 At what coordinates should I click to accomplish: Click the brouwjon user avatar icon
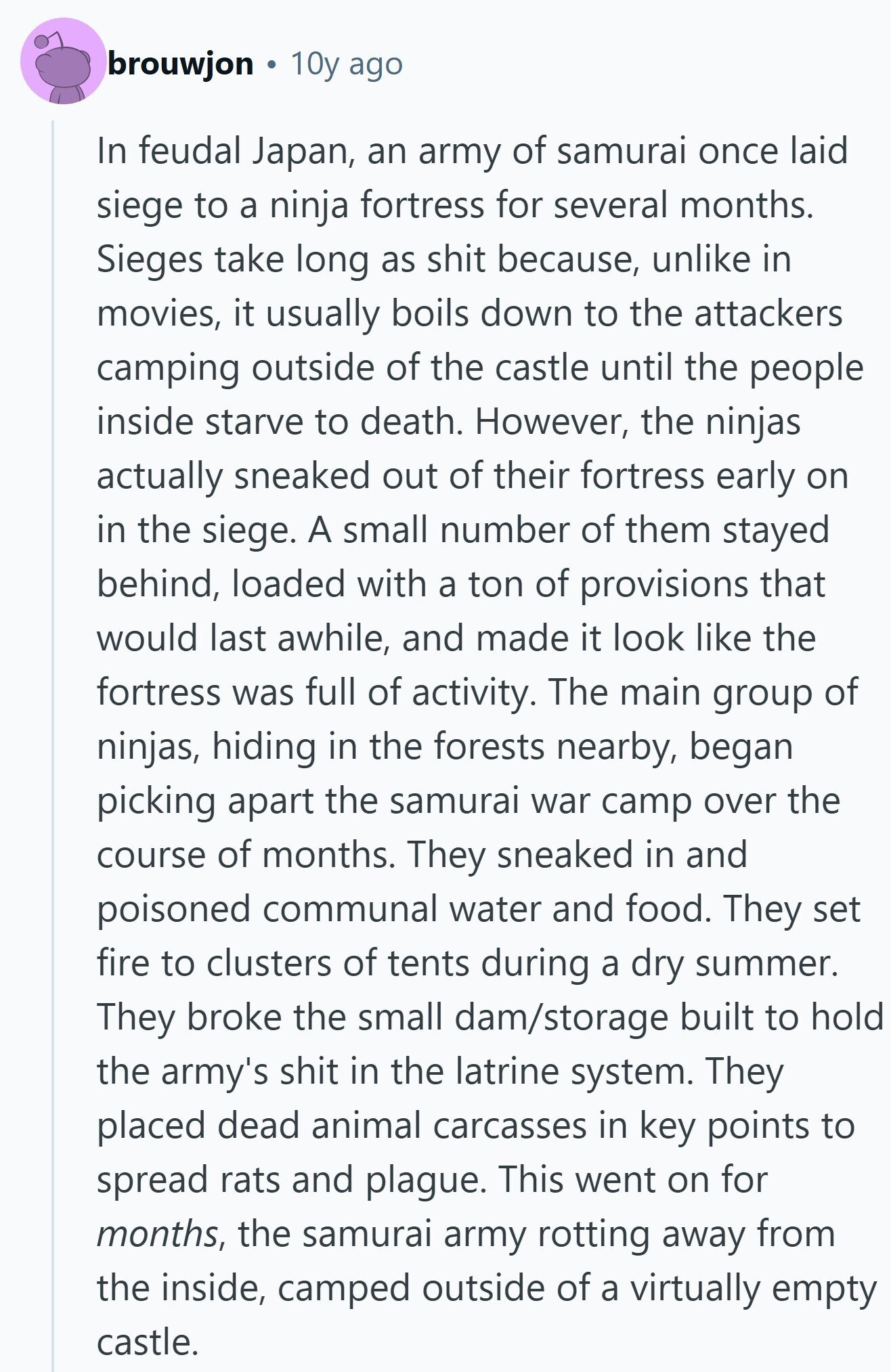(x=63, y=62)
